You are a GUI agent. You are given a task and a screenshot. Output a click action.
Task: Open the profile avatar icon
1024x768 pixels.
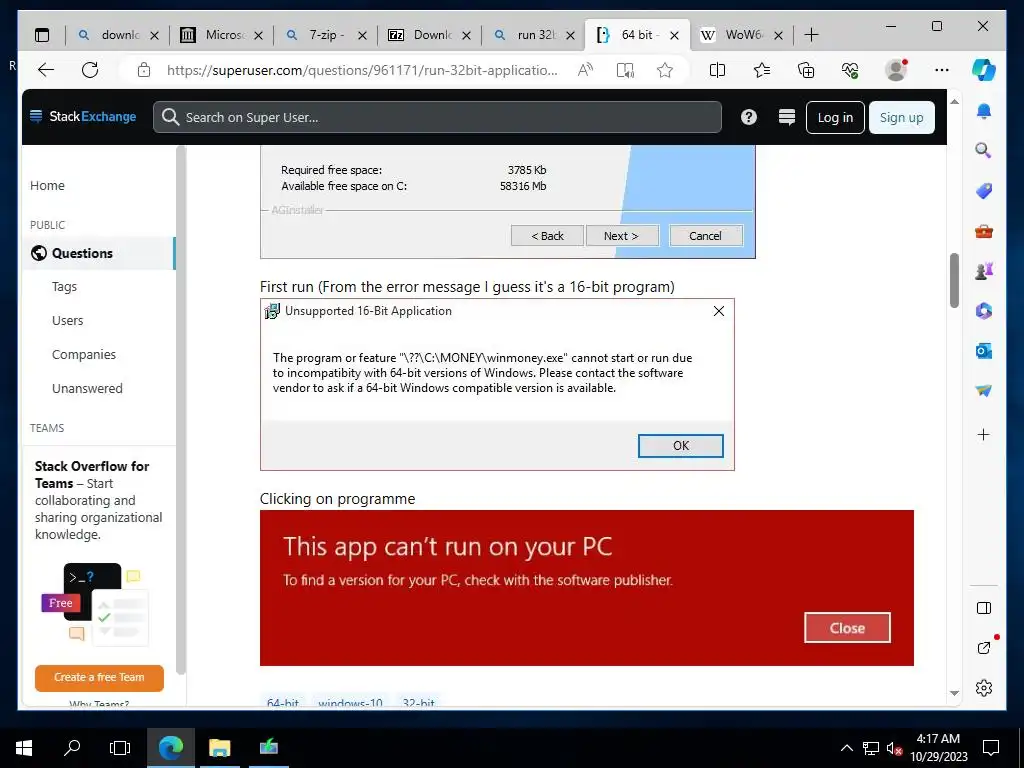tap(896, 70)
